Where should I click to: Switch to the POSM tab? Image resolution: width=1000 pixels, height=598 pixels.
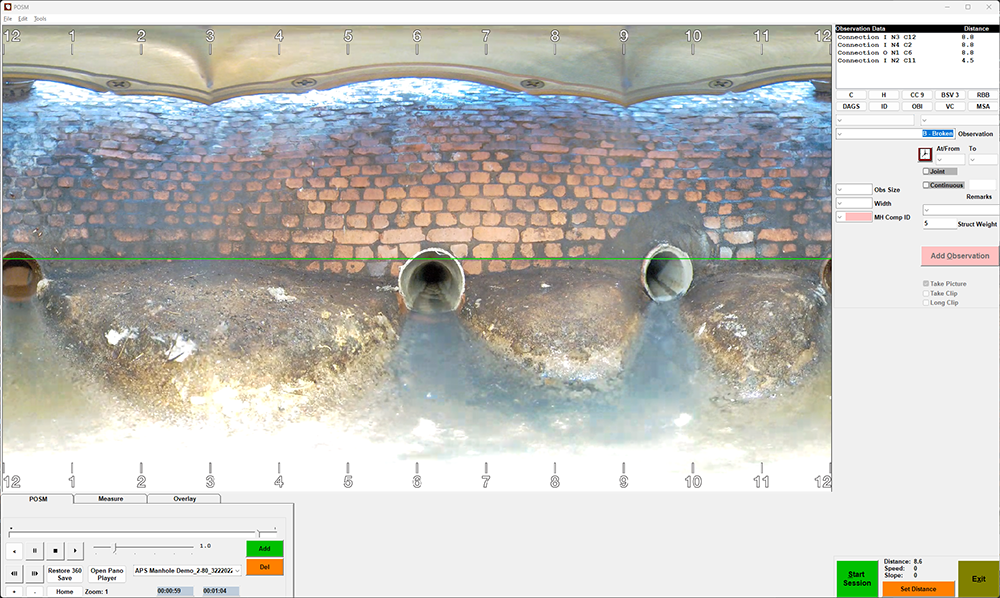click(x=38, y=499)
